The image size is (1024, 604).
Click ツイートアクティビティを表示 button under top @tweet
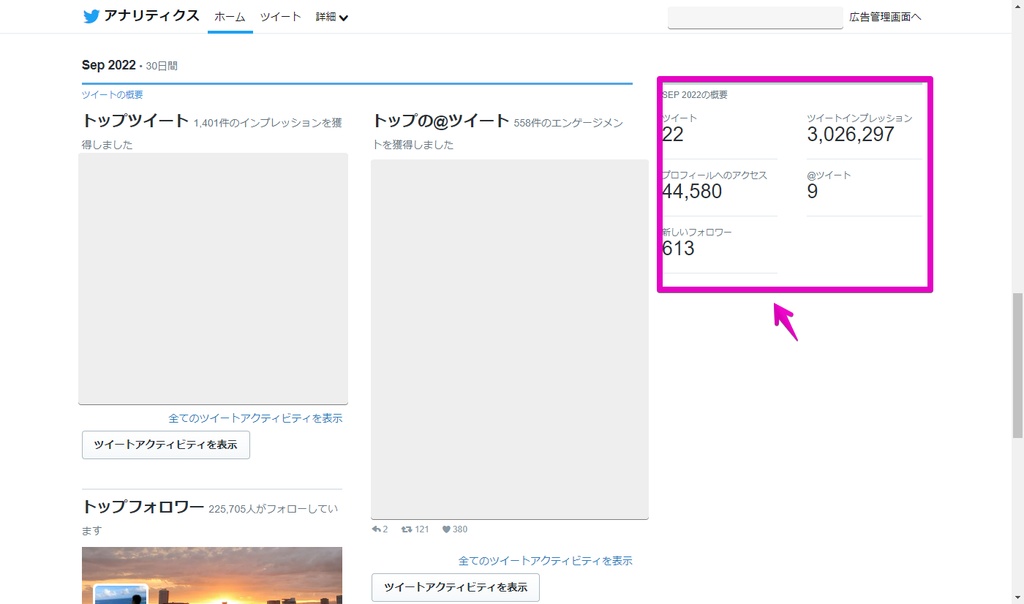pos(455,587)
